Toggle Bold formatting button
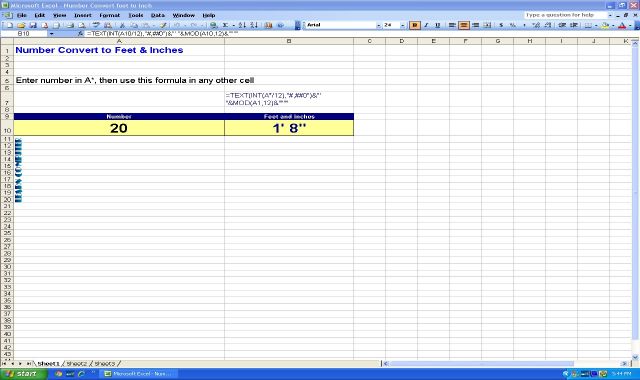This screenshot has height=380, width=640. pos(415,25)
